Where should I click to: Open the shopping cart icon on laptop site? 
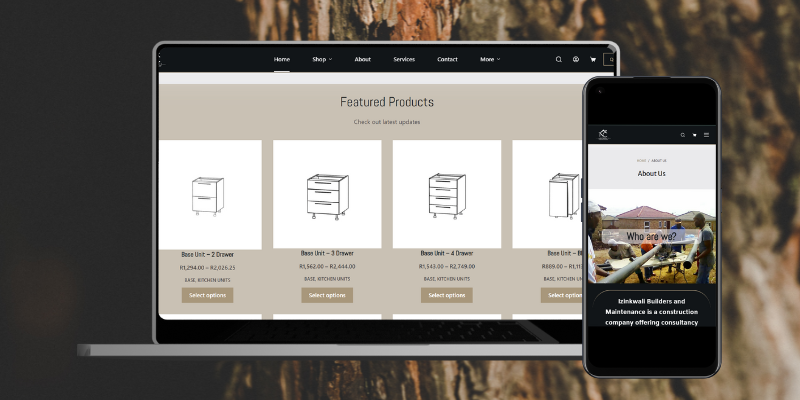click(x=593, y=60)
